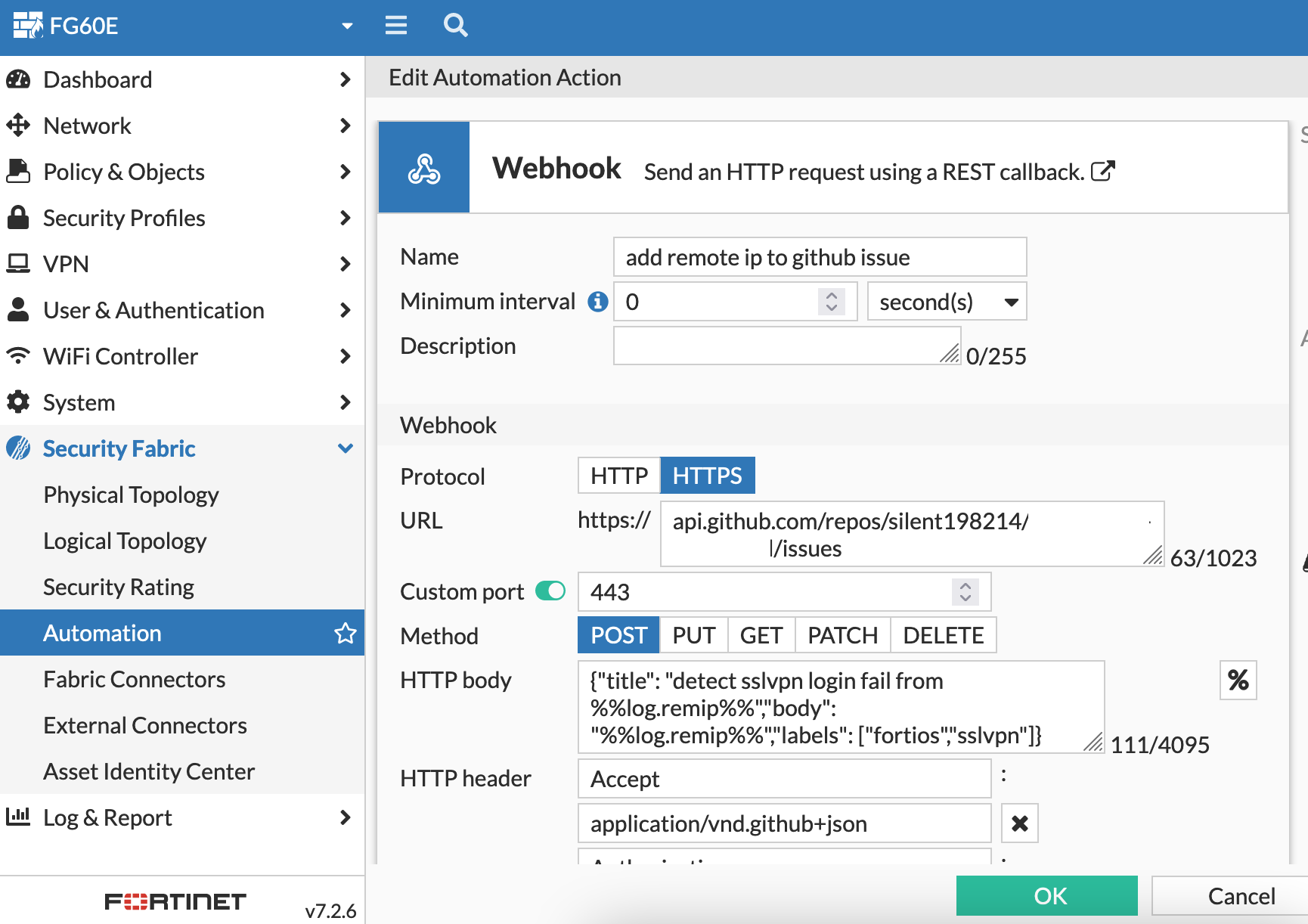This screenshot has width=1308, height=924.
Task: Select the System gear icon
Action: [18, 402]
